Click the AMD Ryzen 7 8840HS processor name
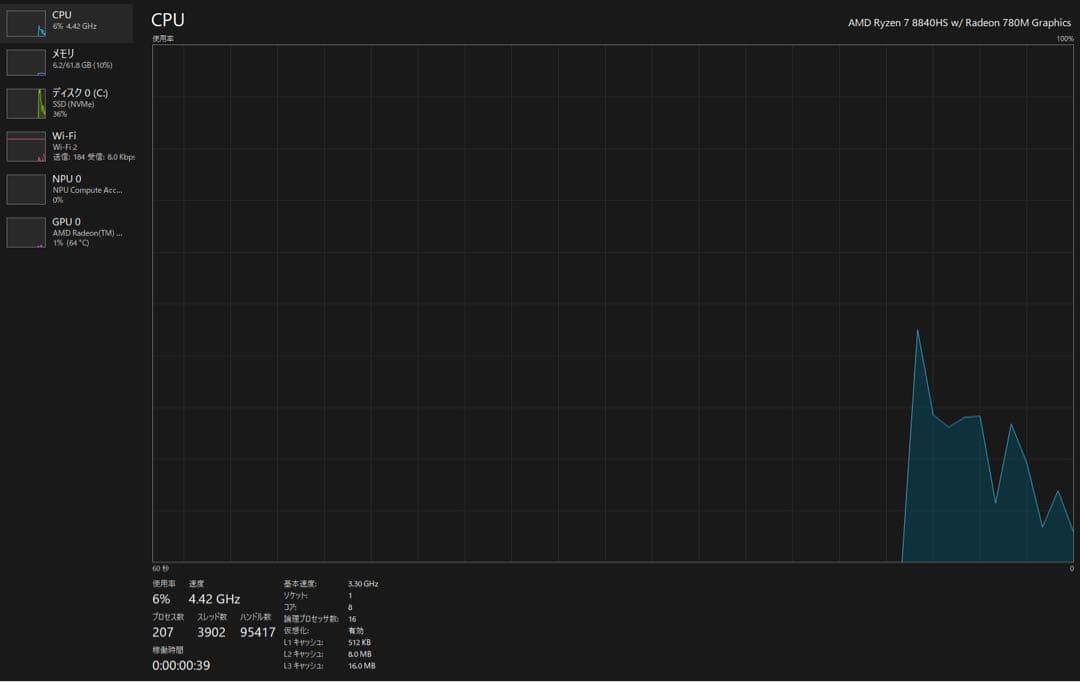The width and height of the screenshot is (1080, 682). pyautogui.click(x=959, y=23)
